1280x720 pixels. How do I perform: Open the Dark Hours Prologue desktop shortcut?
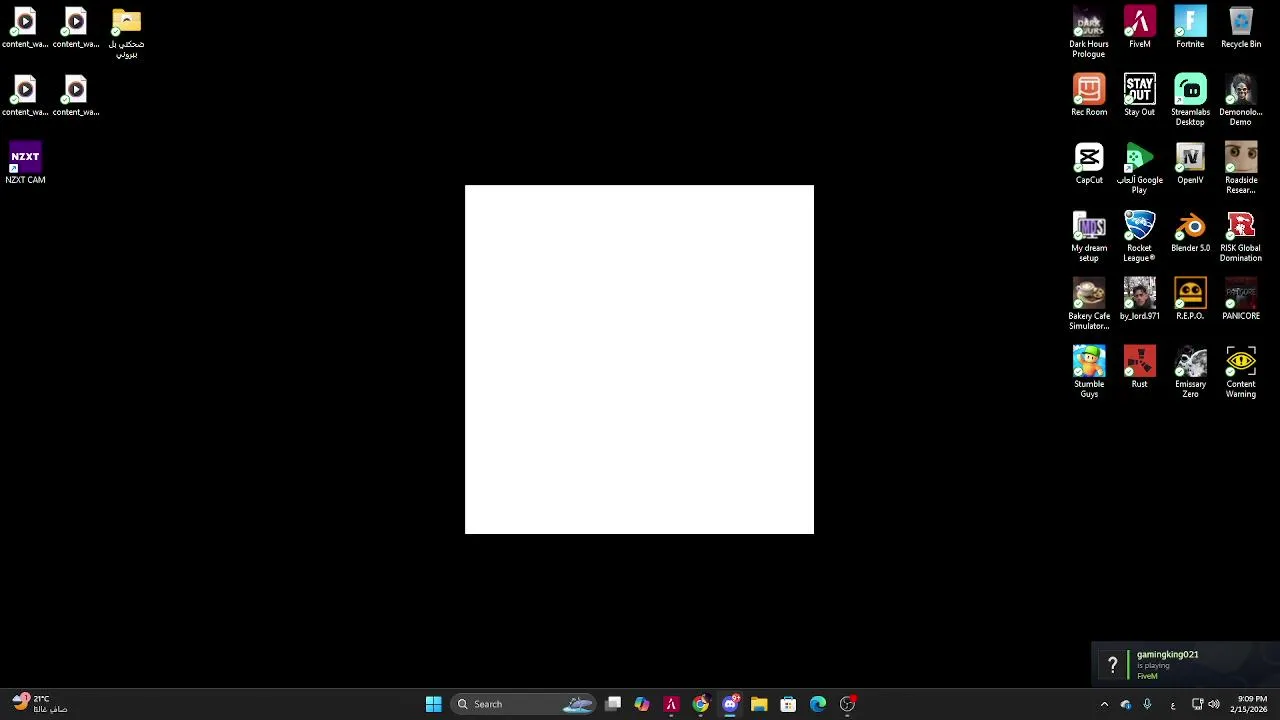[1088, 32]
